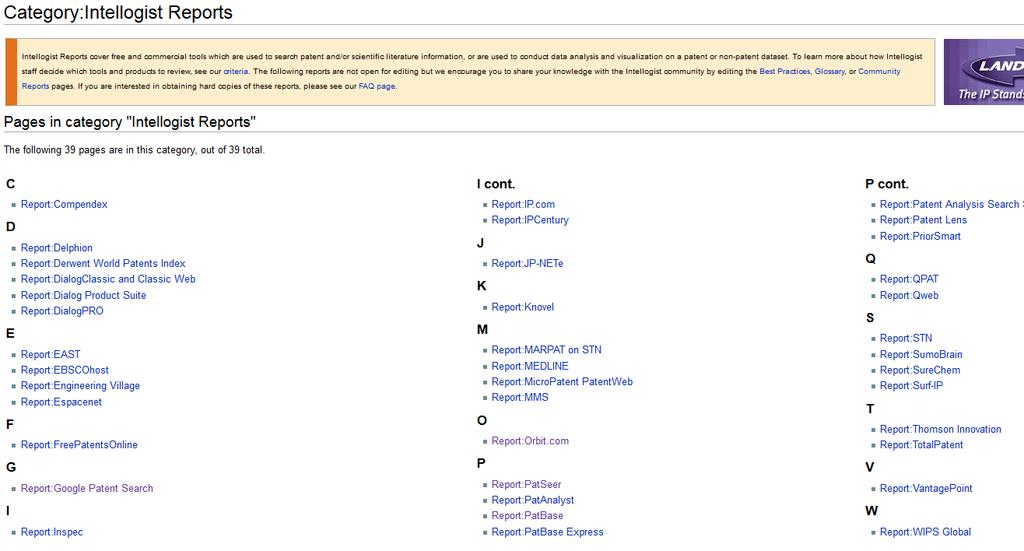Open Report:DialogClassic and Classic Web
The image size is (1024, 551).
[x=108, y=279]
